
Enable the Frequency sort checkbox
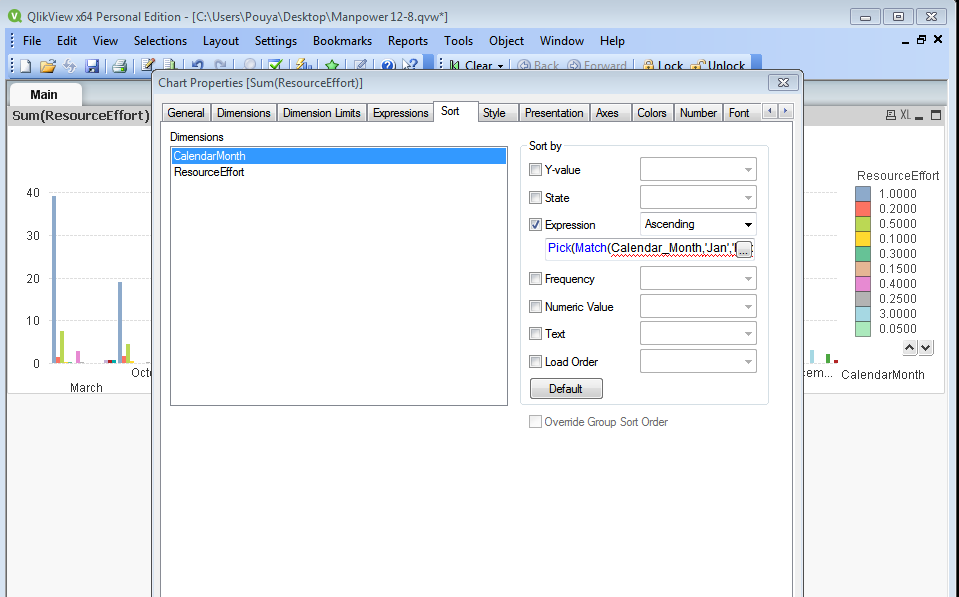535,278
